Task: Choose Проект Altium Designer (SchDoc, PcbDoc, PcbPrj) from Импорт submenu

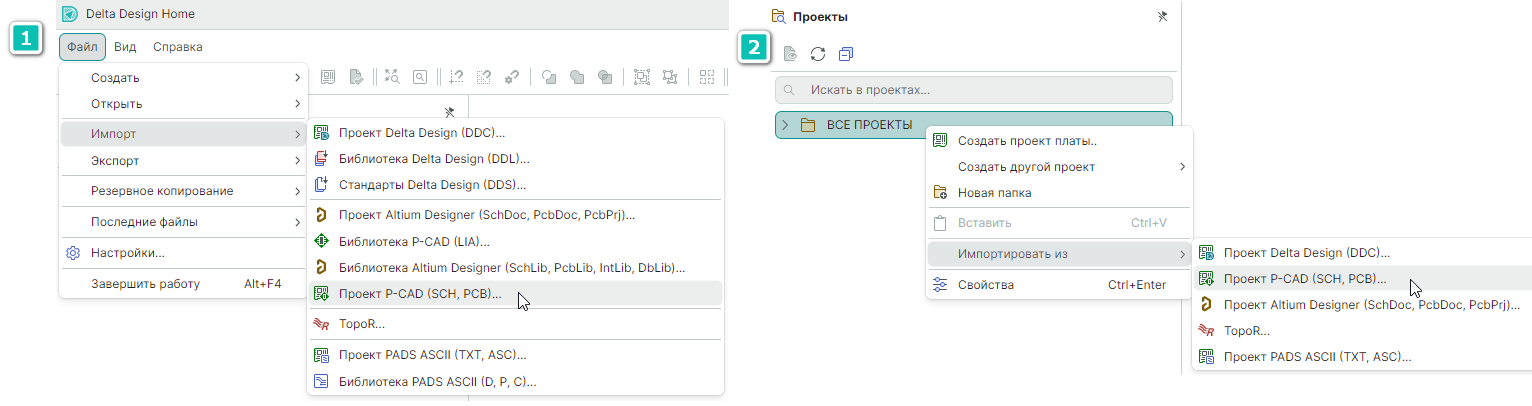Action: [486, 215]
